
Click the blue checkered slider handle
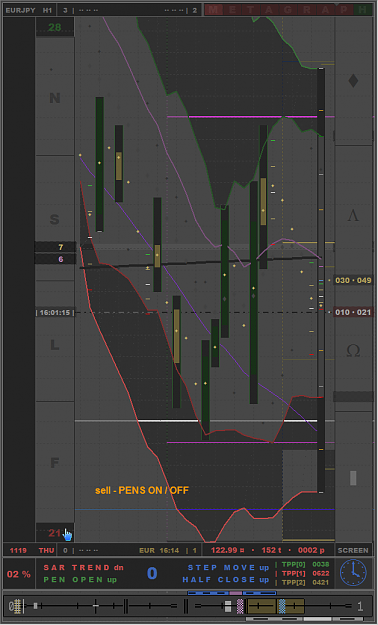pos(282,606)
